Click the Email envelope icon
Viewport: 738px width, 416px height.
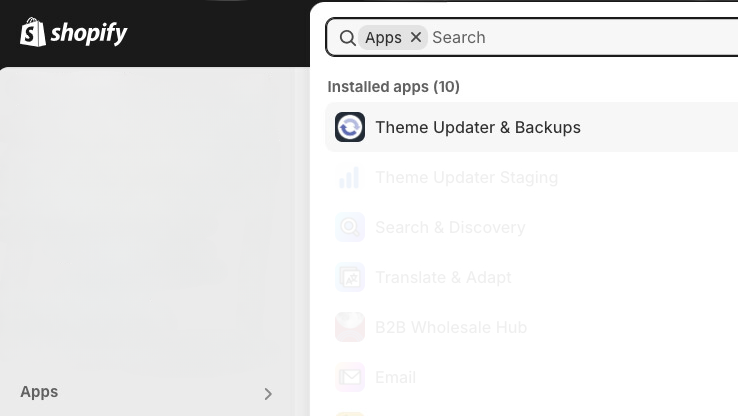pyautogui.click(x=350, y=377)
